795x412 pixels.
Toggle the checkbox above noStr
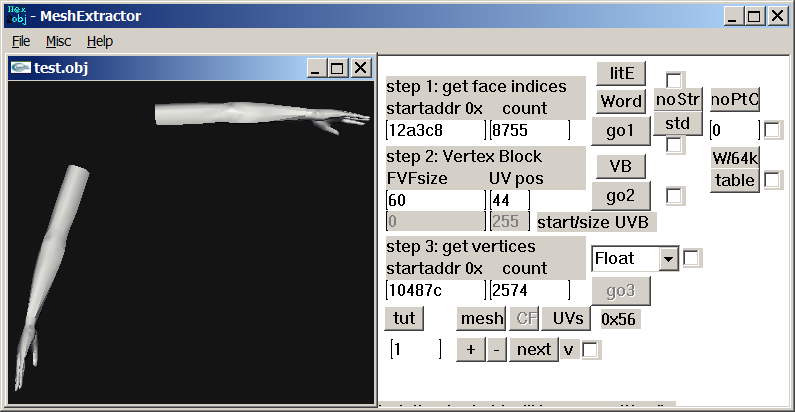point(674,80)
